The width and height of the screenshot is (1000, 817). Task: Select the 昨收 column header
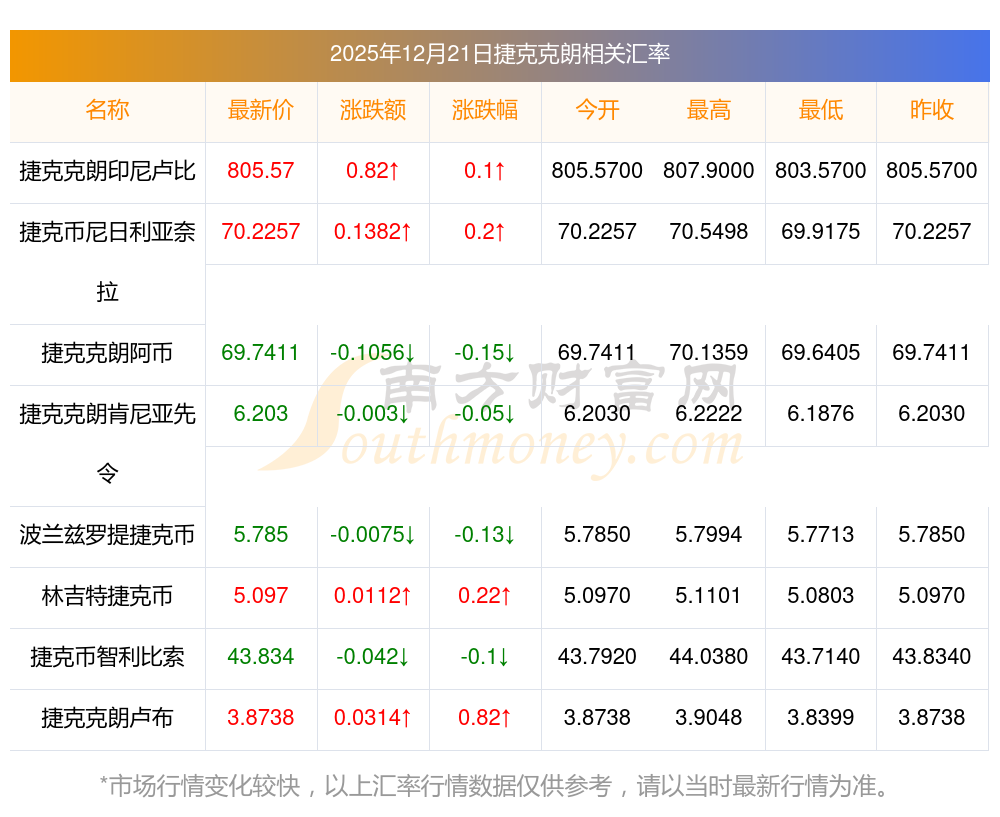click(932, 110)
